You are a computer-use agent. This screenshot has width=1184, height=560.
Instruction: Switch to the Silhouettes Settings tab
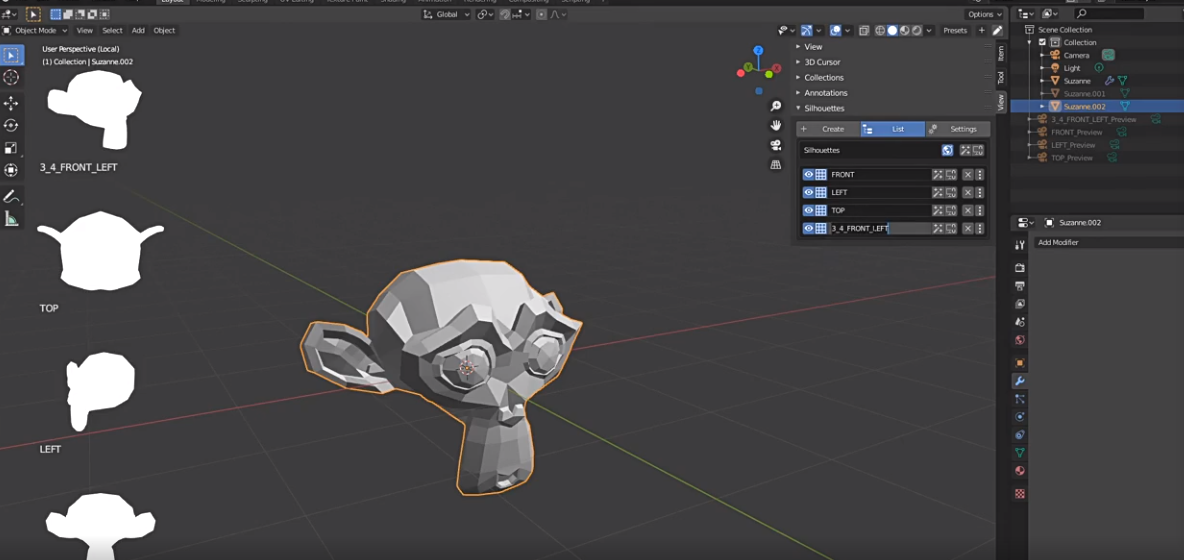click(958, 129)
